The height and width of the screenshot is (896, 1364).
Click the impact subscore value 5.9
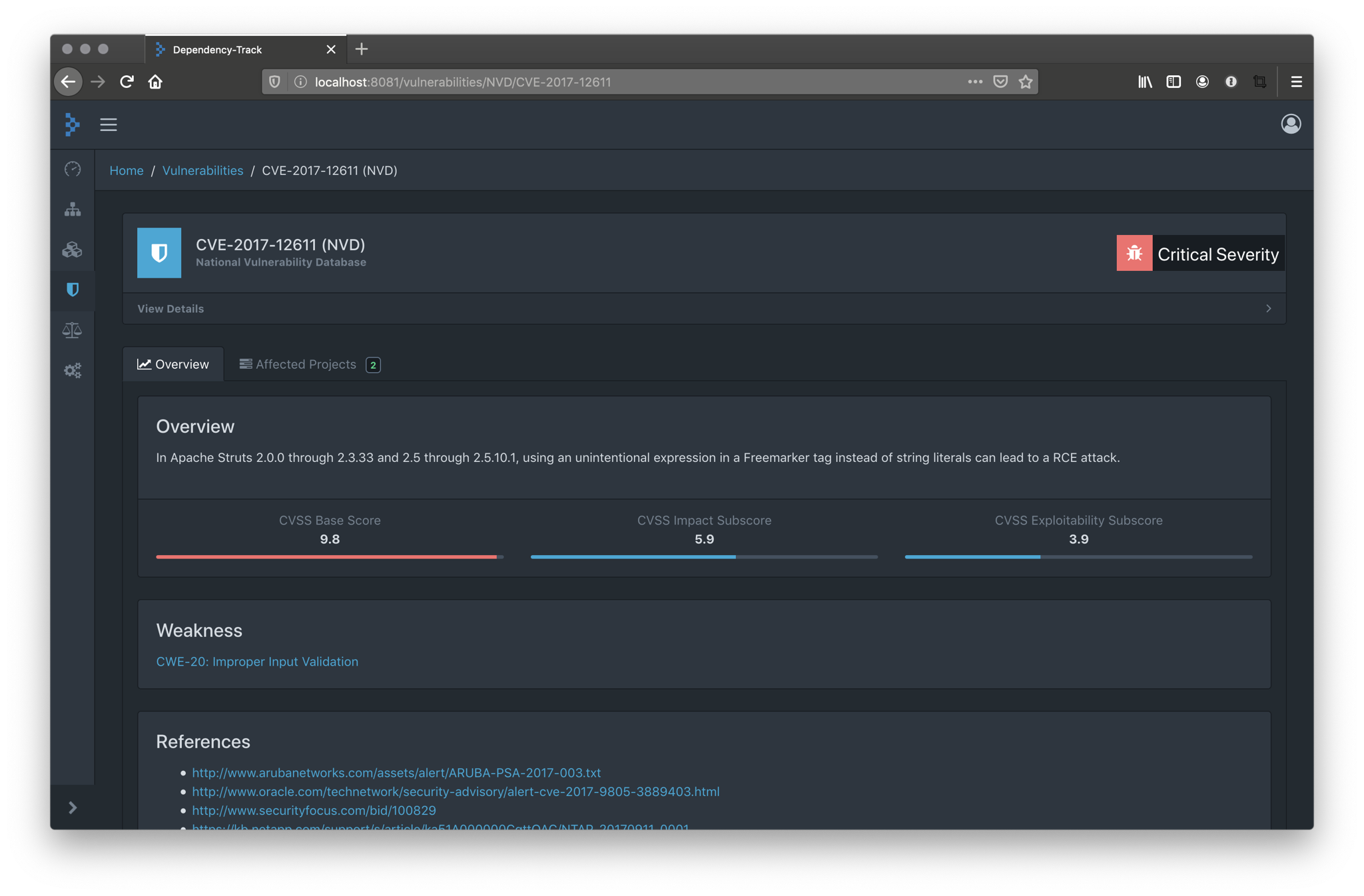[x=704, y=539]
